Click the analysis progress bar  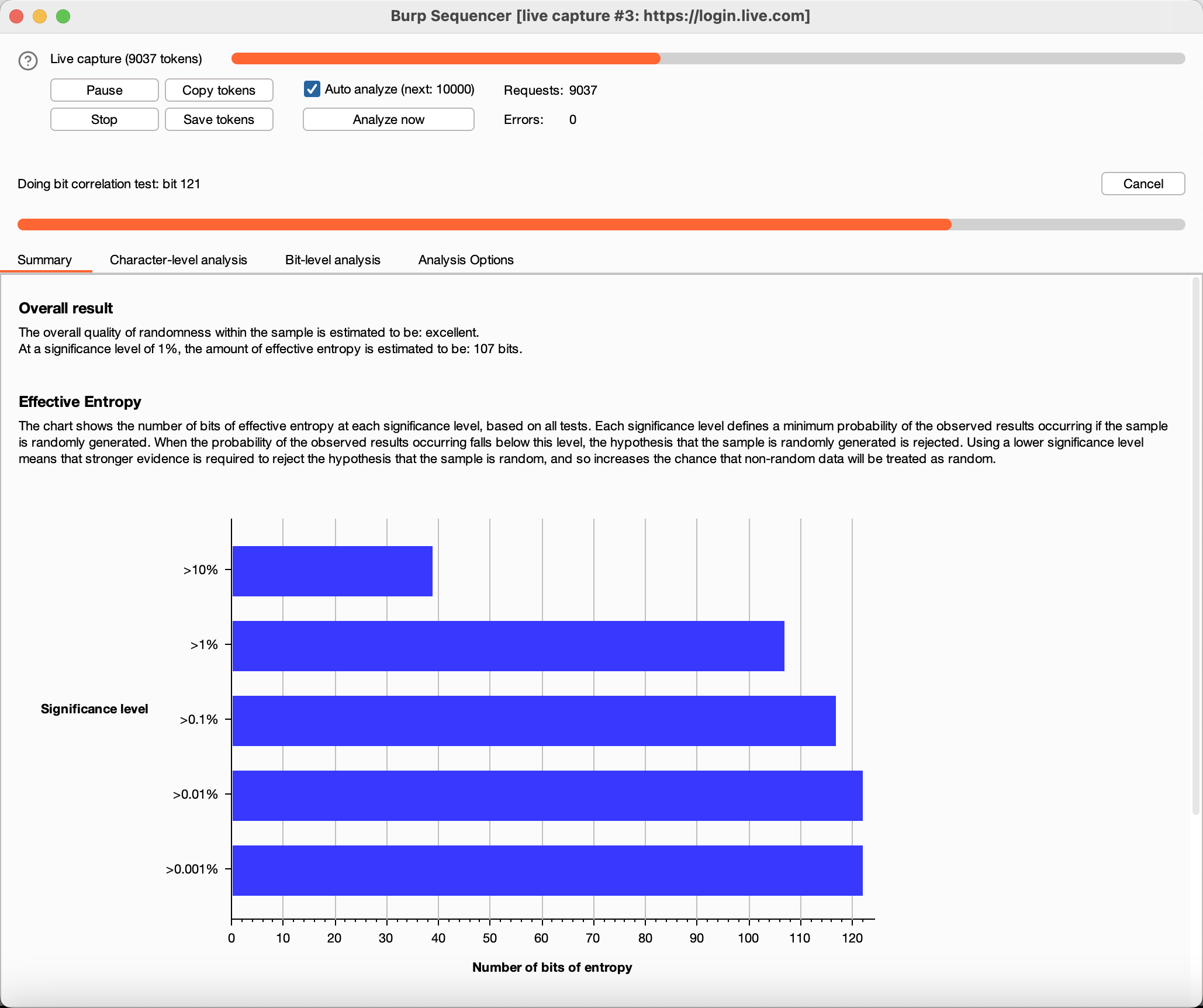point(601,225)
